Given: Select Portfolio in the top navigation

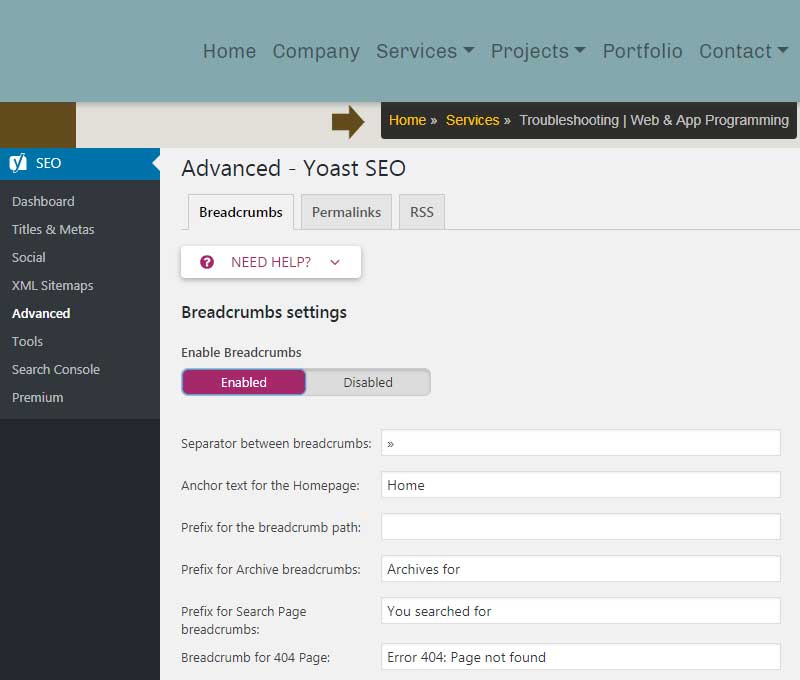Looking at the screenshot, I should pyautogui.click(x=642, y=51).
